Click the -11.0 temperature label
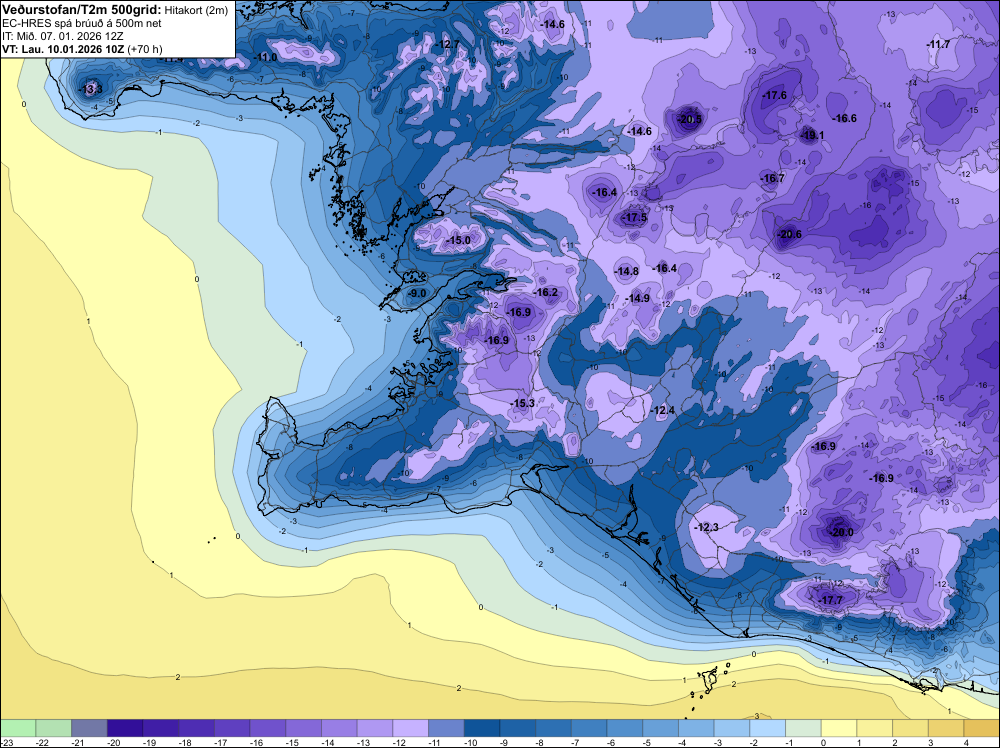This screenshot has height=748, width=1000. tap(265, 57)
